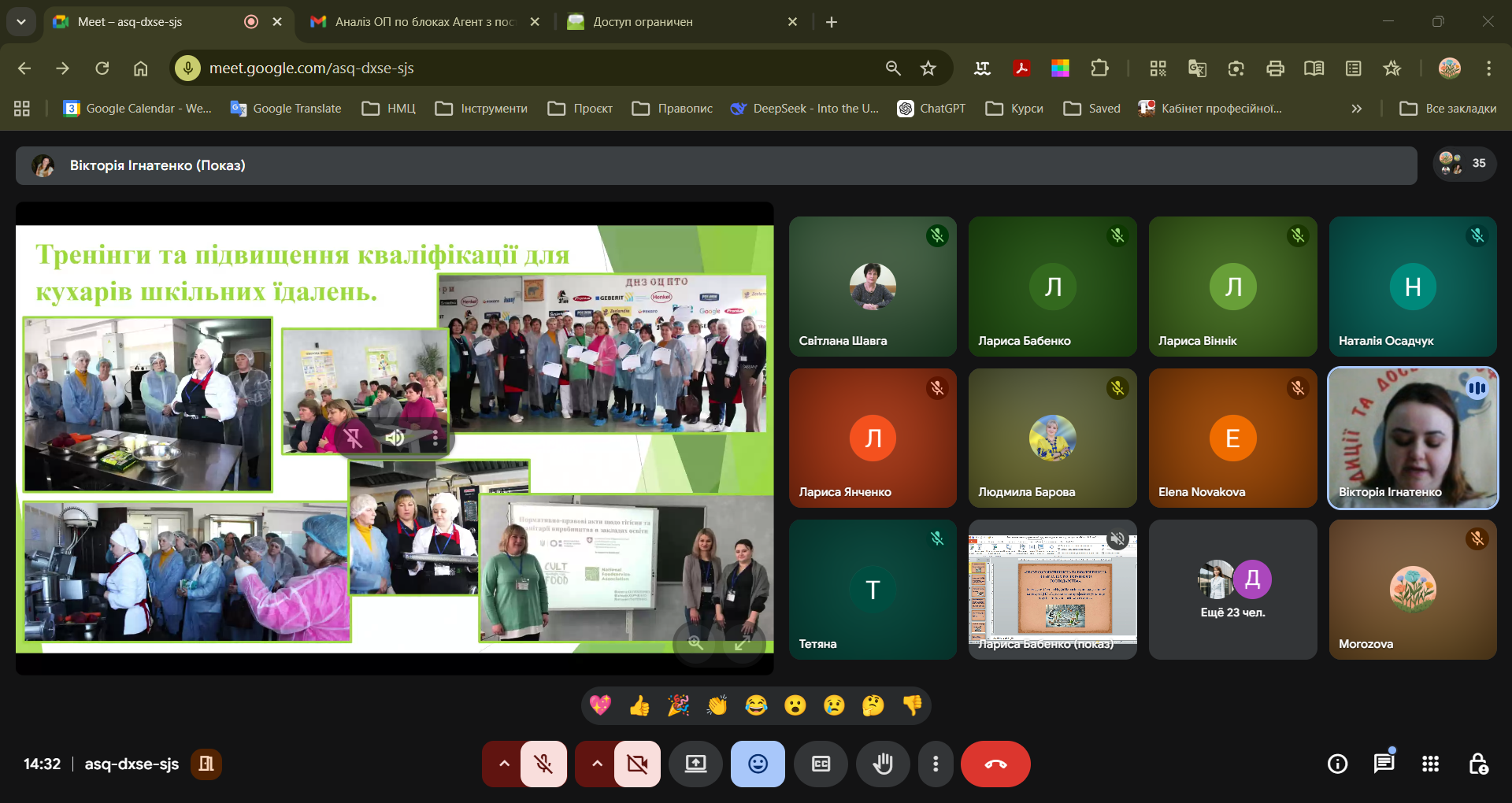This screenshot has height=803, width=1512.
Task: Expand audio settings arrow next to microphone
Action: click(504, 764)
